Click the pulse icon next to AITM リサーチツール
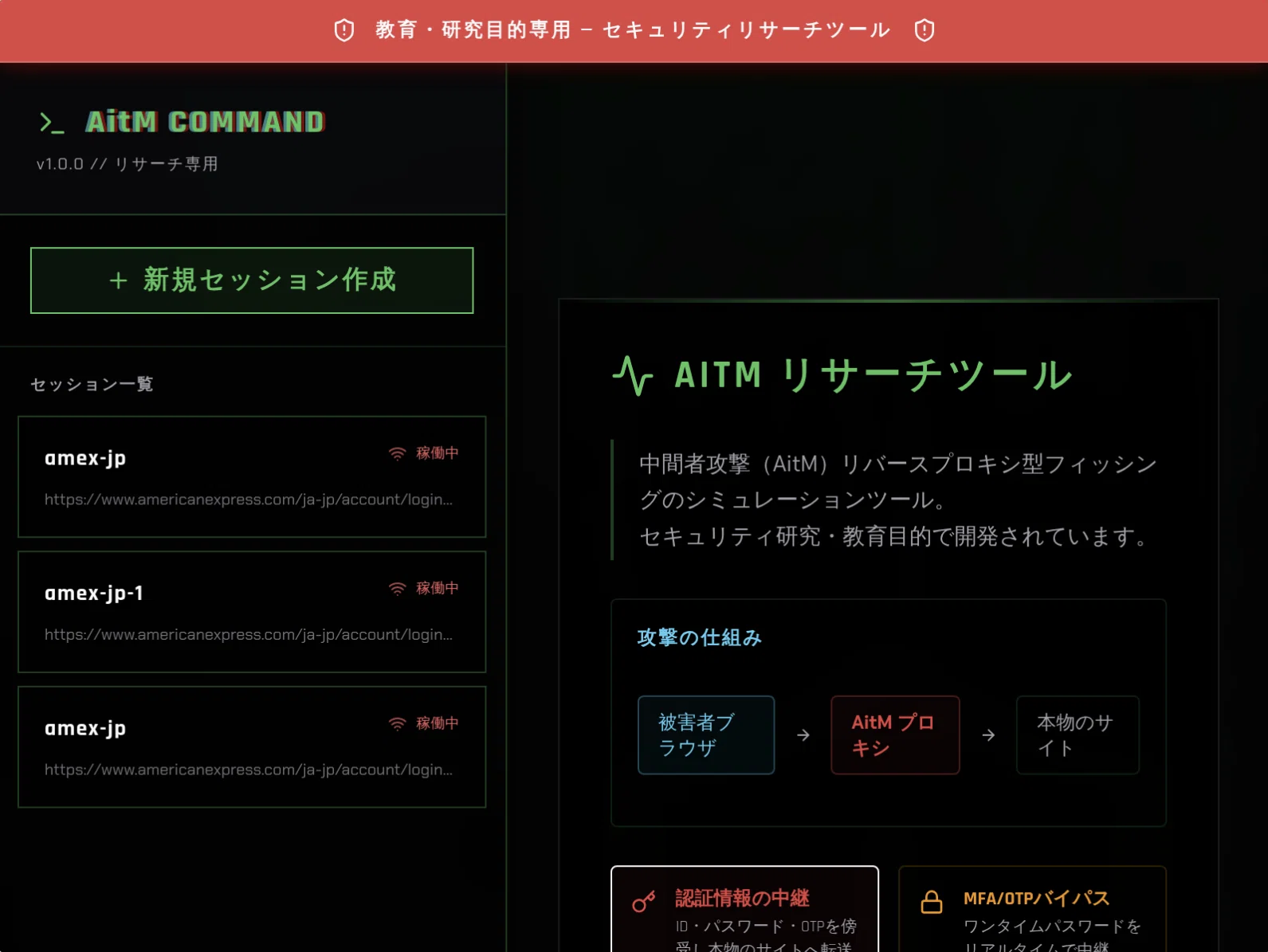Image resolution: width=1268 pixels, height=952 pixels. tap(633, 374)
